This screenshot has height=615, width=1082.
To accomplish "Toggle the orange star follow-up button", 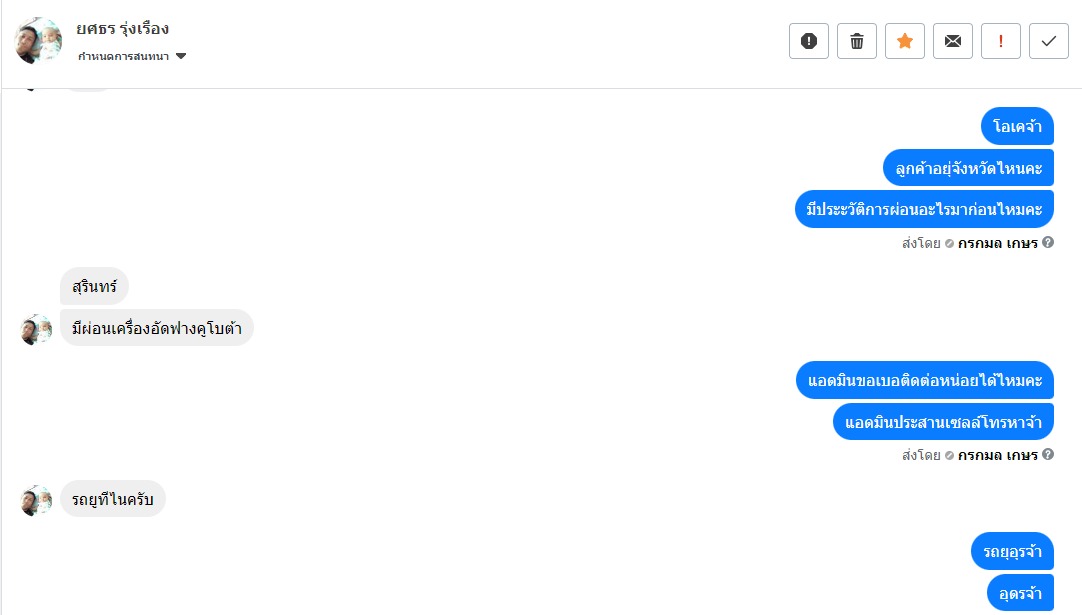I will click(905, 41).
